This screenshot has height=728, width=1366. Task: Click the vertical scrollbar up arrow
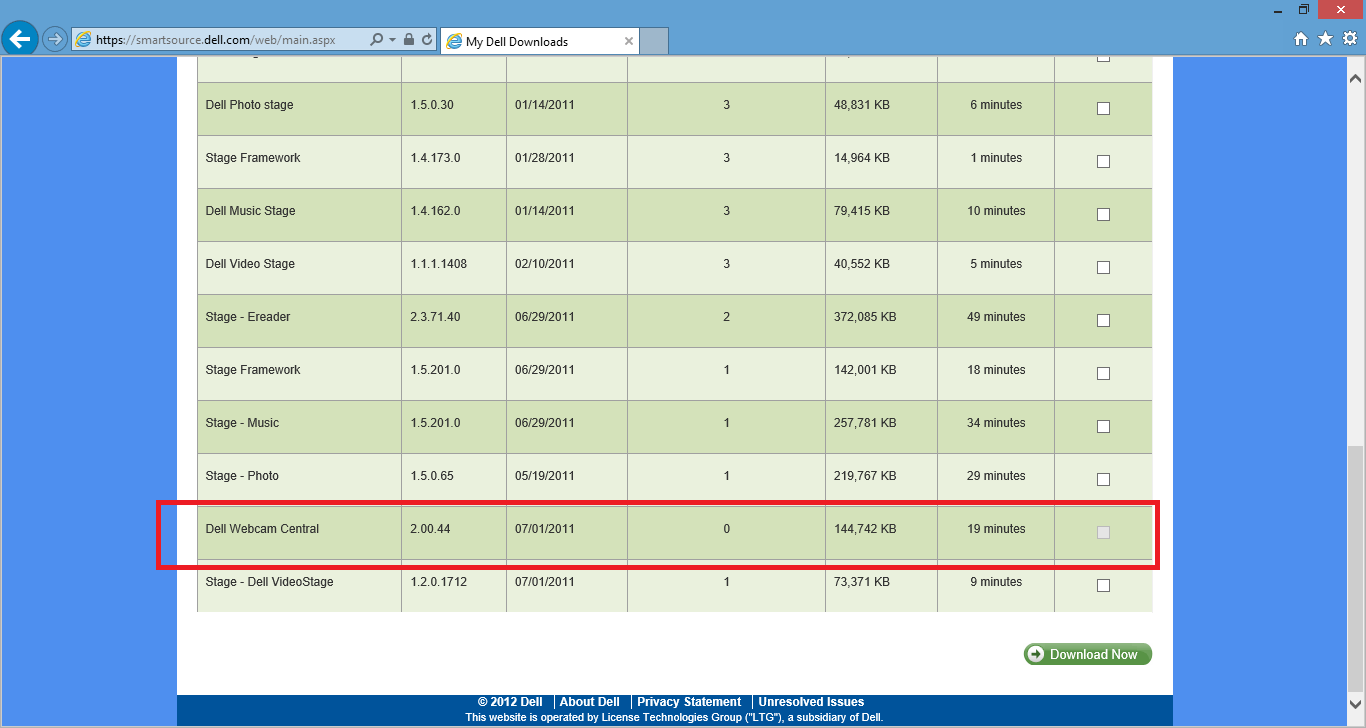point(1356,77)
